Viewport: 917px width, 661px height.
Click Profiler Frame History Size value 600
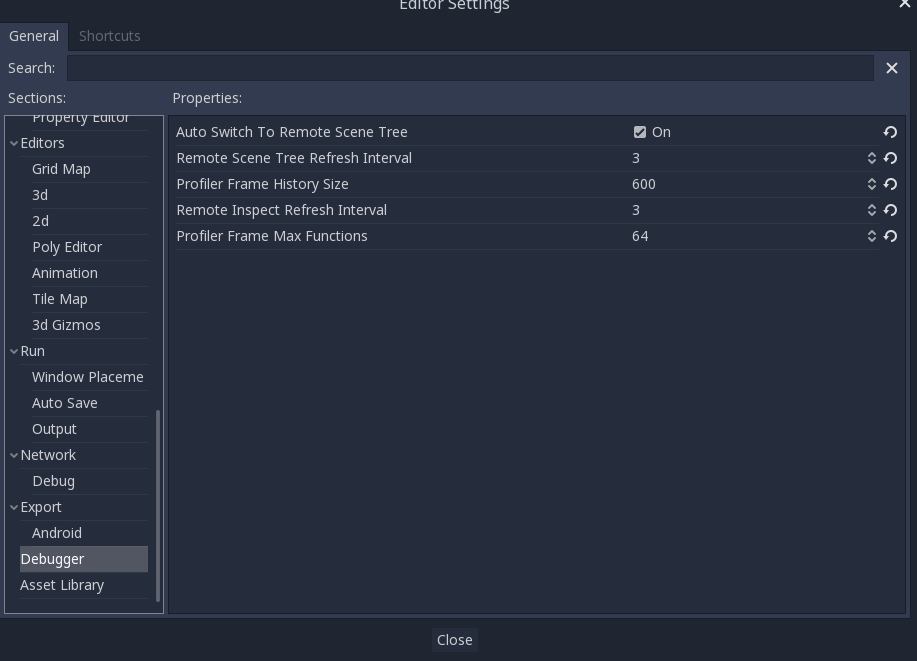[x=643, y=184]
